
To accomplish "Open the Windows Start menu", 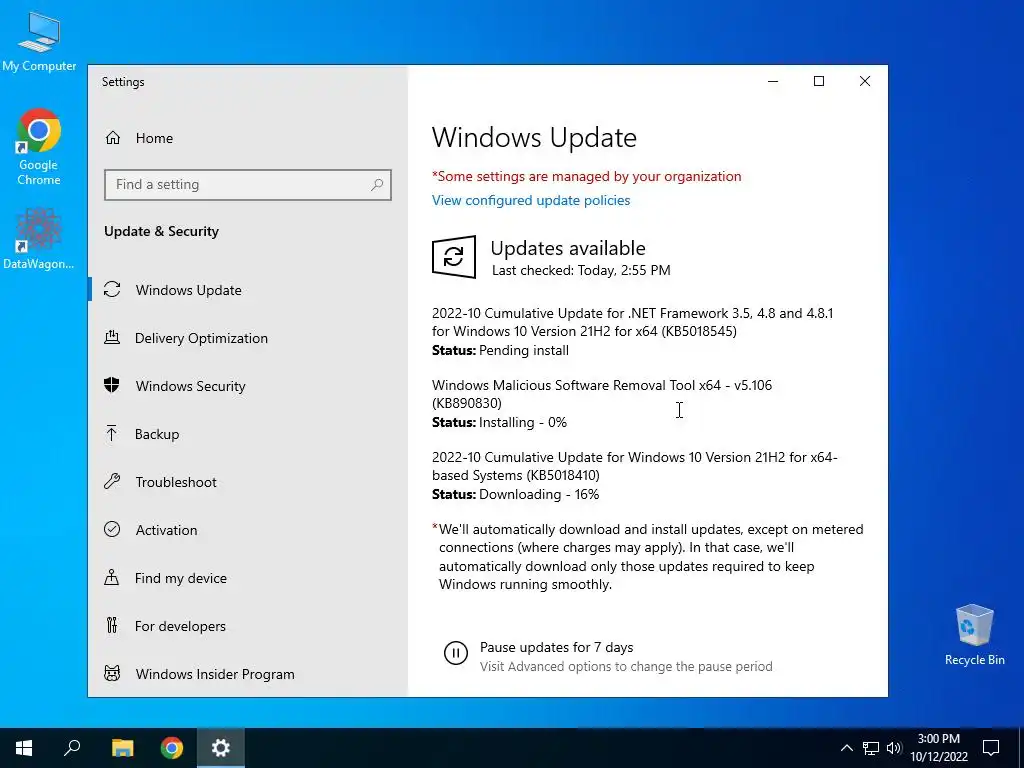I will tap(24, 748).
